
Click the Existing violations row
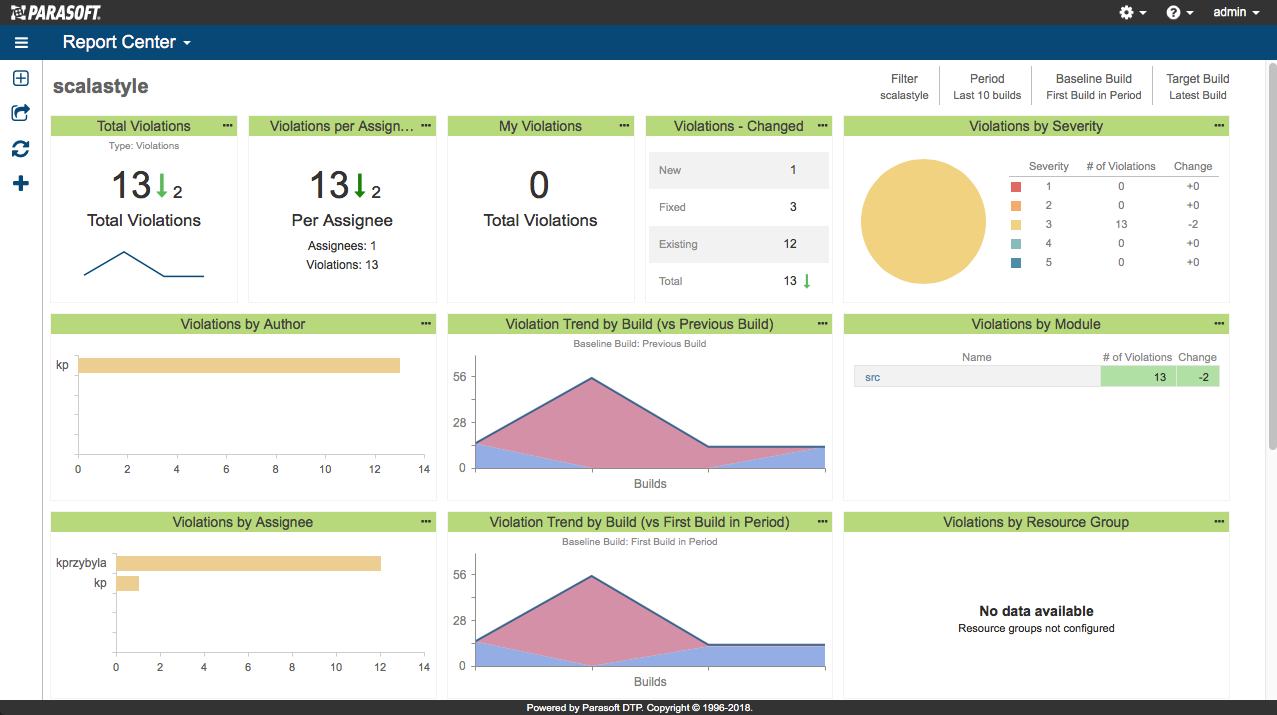coord(739,244)
